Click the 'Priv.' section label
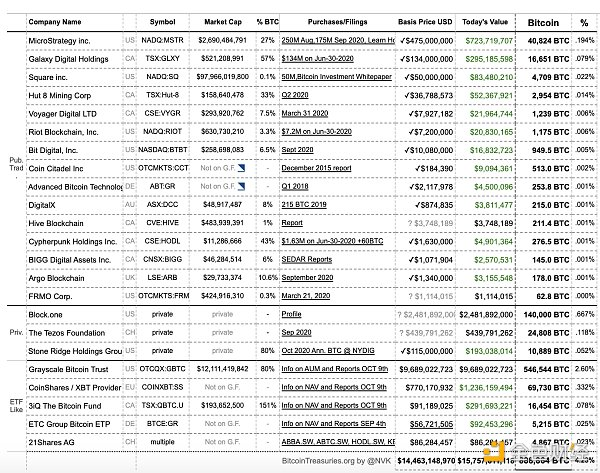 click(16, 332)
